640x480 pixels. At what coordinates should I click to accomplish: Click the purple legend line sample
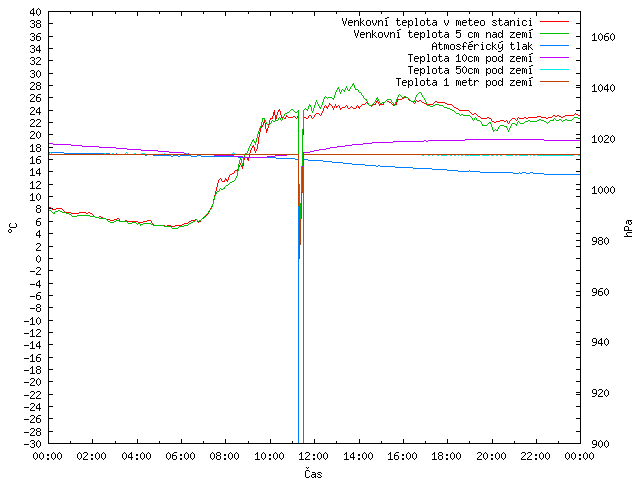point(554,58)
